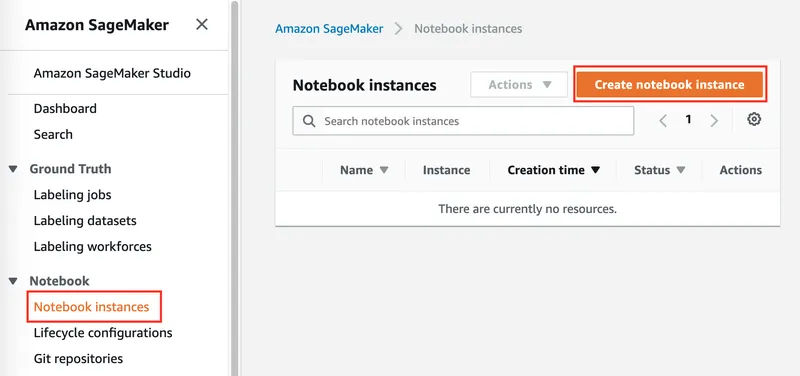Screen dimensions: 800x376
Task: Focus the Search notebook instances field
Action: click(x=463, y=121)
